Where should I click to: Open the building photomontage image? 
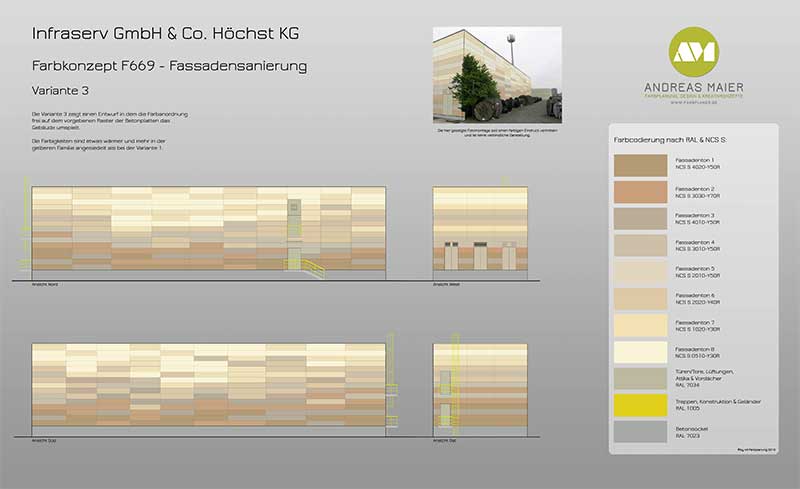pyautogui.click(x=497, y=75)
